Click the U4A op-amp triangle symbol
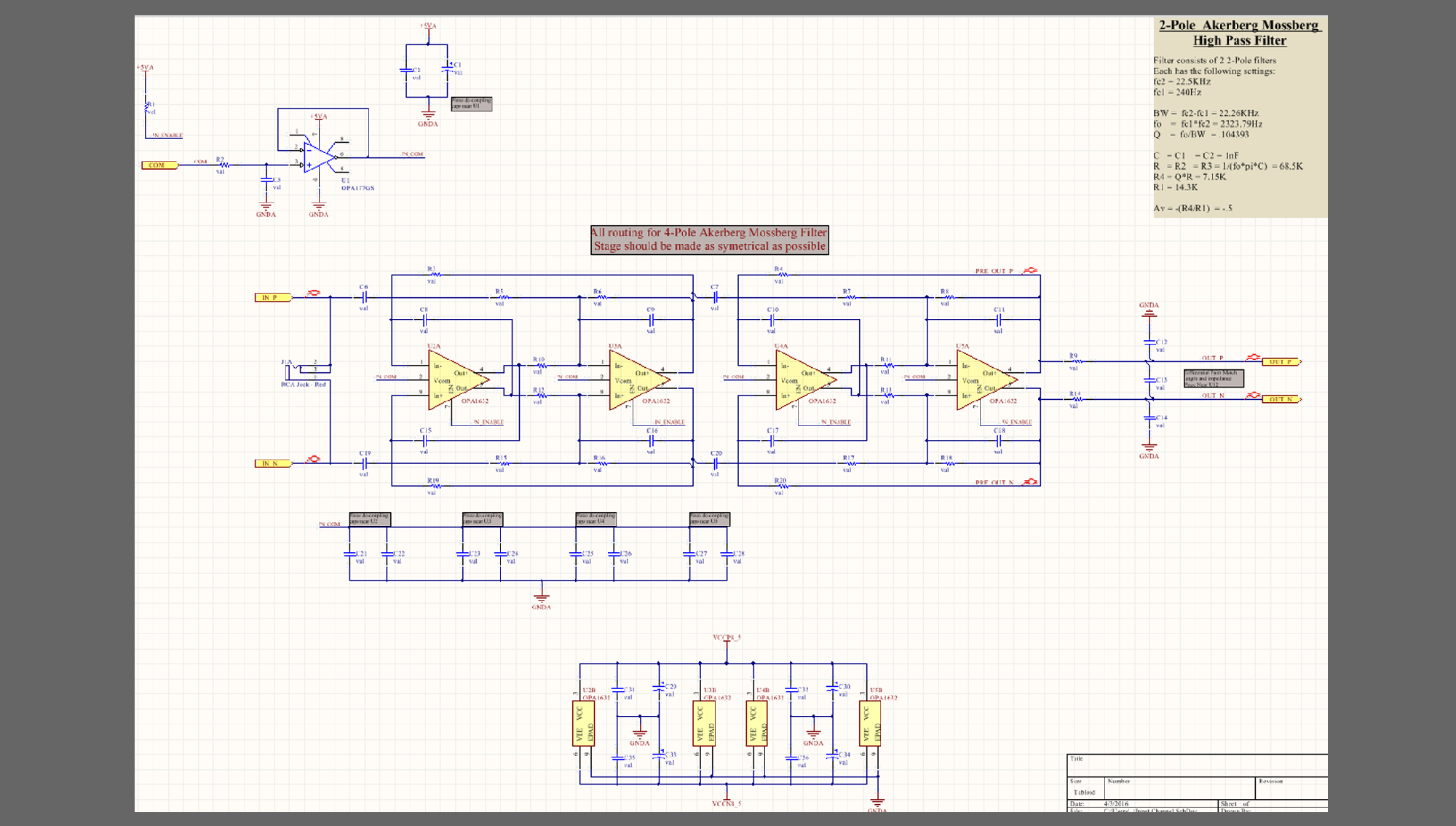 click(805, 379)
